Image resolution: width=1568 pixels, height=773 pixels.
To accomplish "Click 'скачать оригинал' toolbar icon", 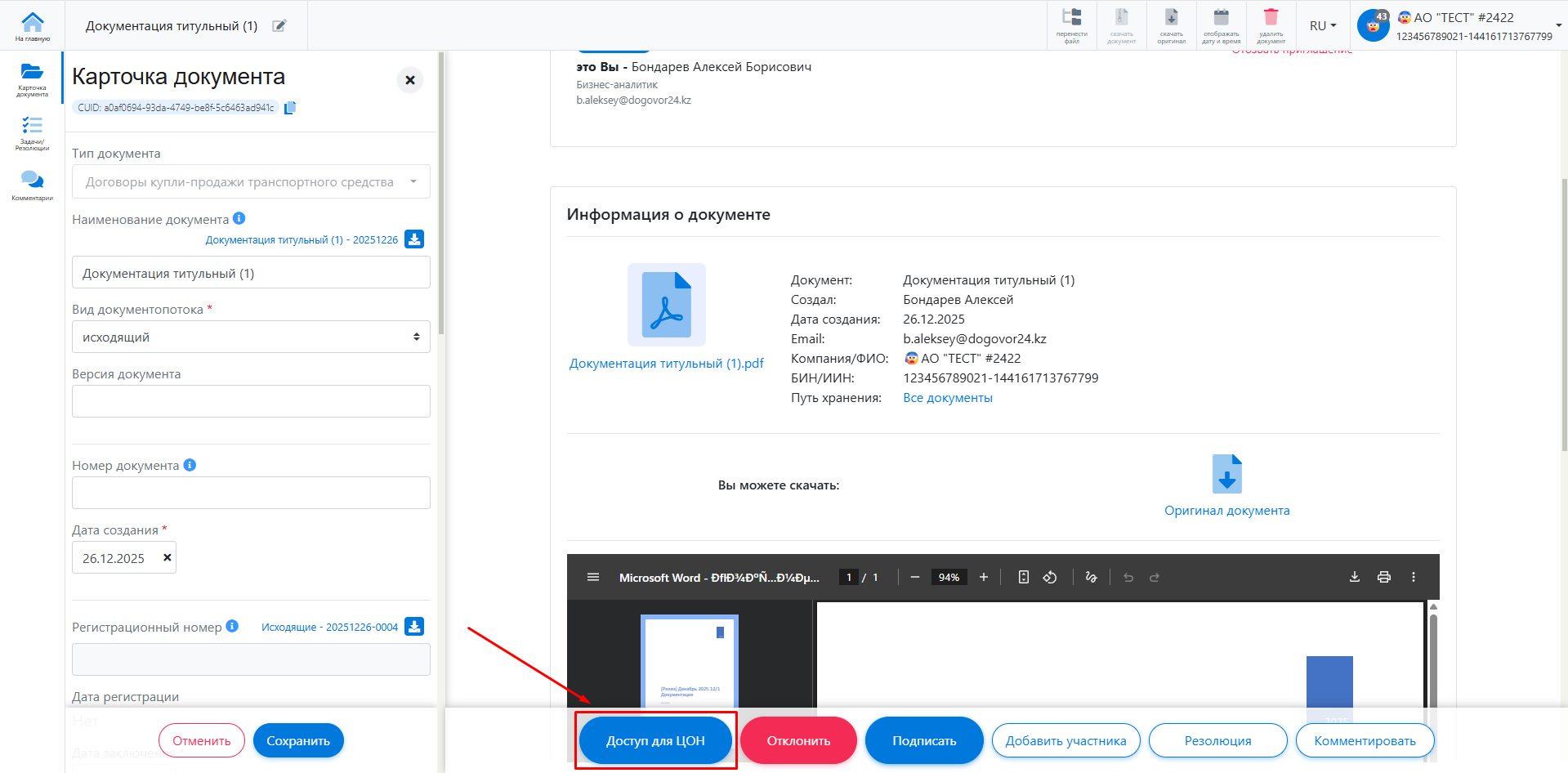I will pyautogui.click(x=1171, y=25).
